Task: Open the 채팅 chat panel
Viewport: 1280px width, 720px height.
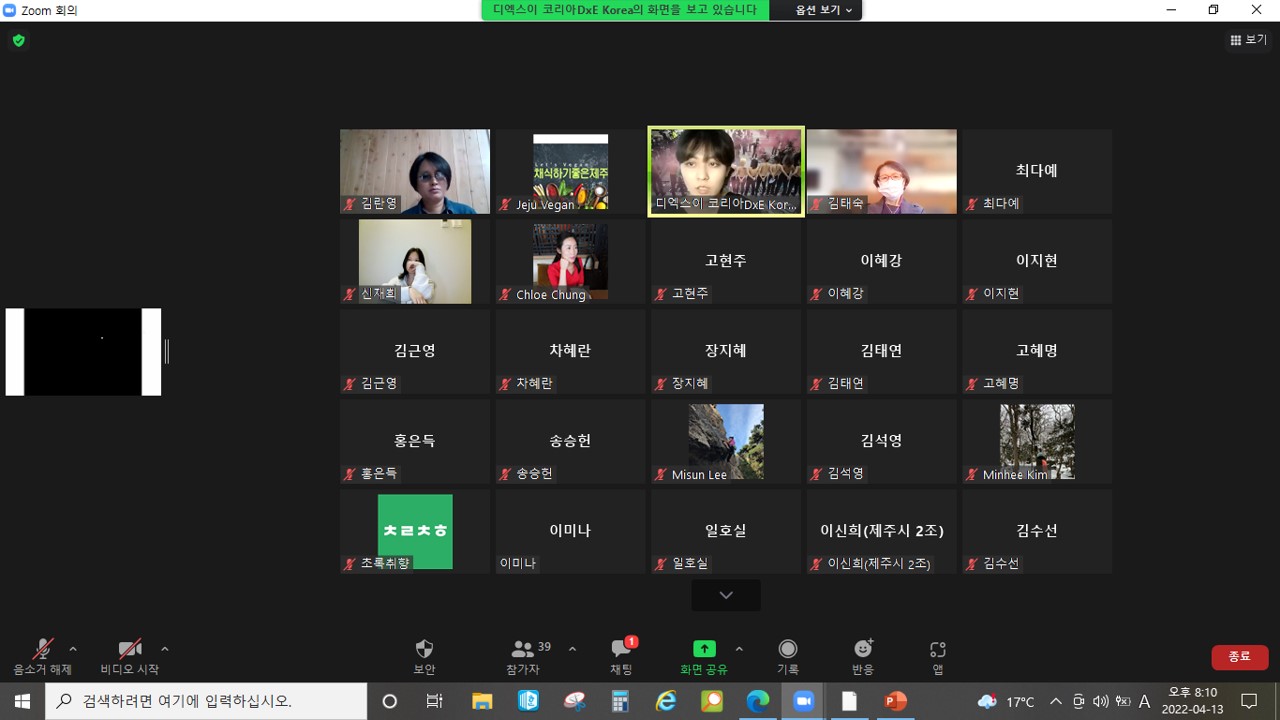Action: (621, 657)
